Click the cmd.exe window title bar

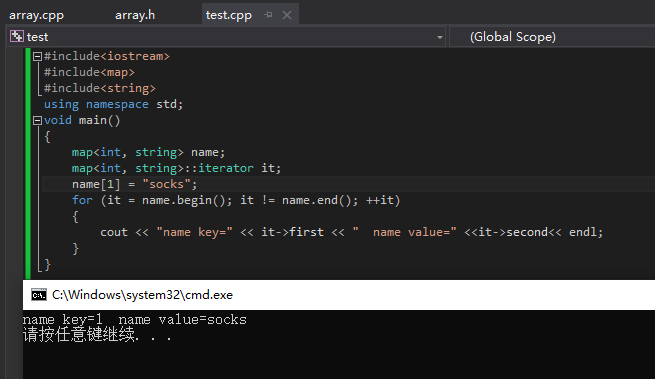point(339,295)
